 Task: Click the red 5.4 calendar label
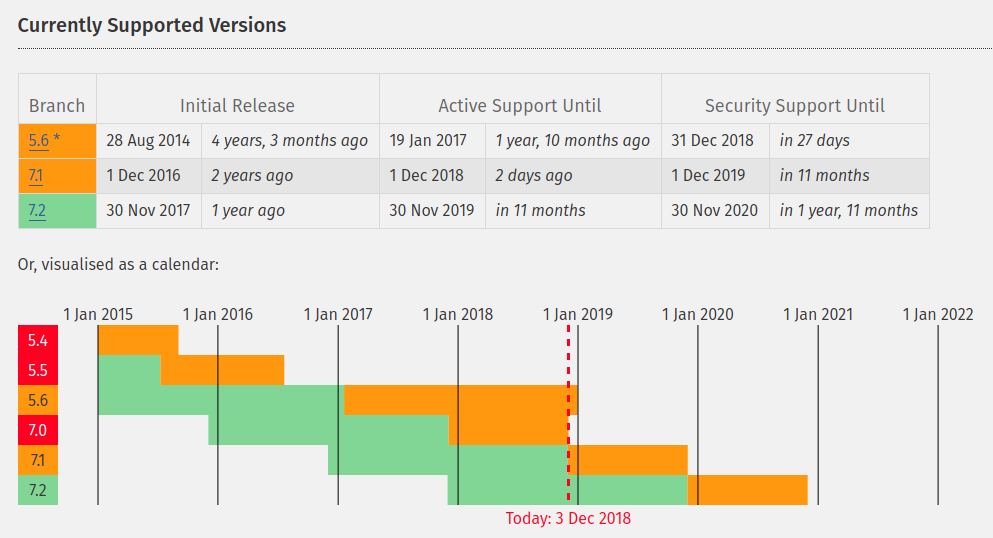coord(38,341)
